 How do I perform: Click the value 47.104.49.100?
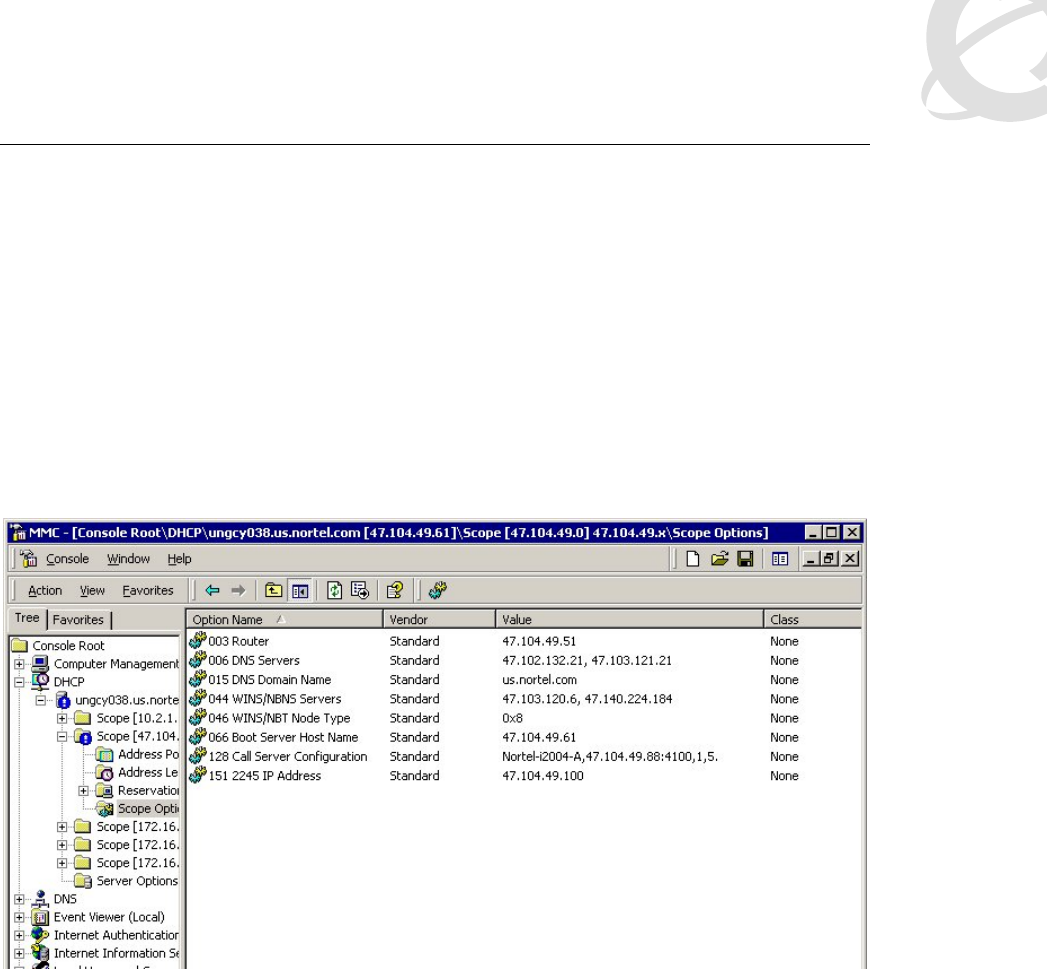click(543, 775)
